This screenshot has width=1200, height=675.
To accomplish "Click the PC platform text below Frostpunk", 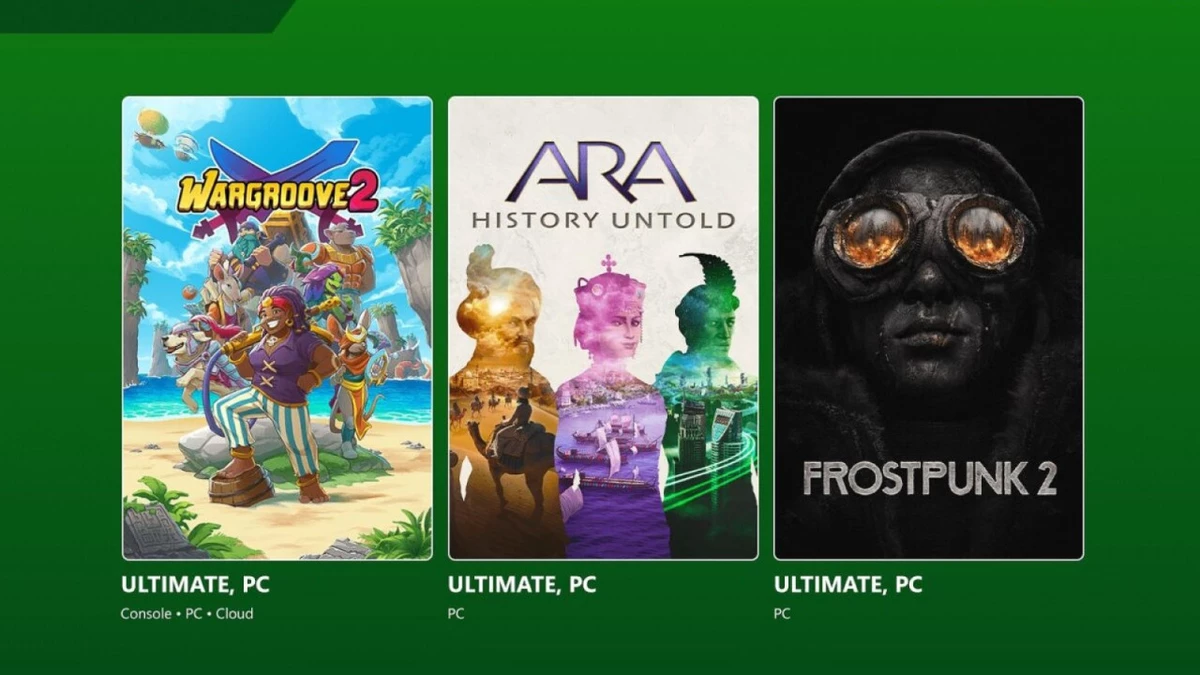I will [782, 613].
